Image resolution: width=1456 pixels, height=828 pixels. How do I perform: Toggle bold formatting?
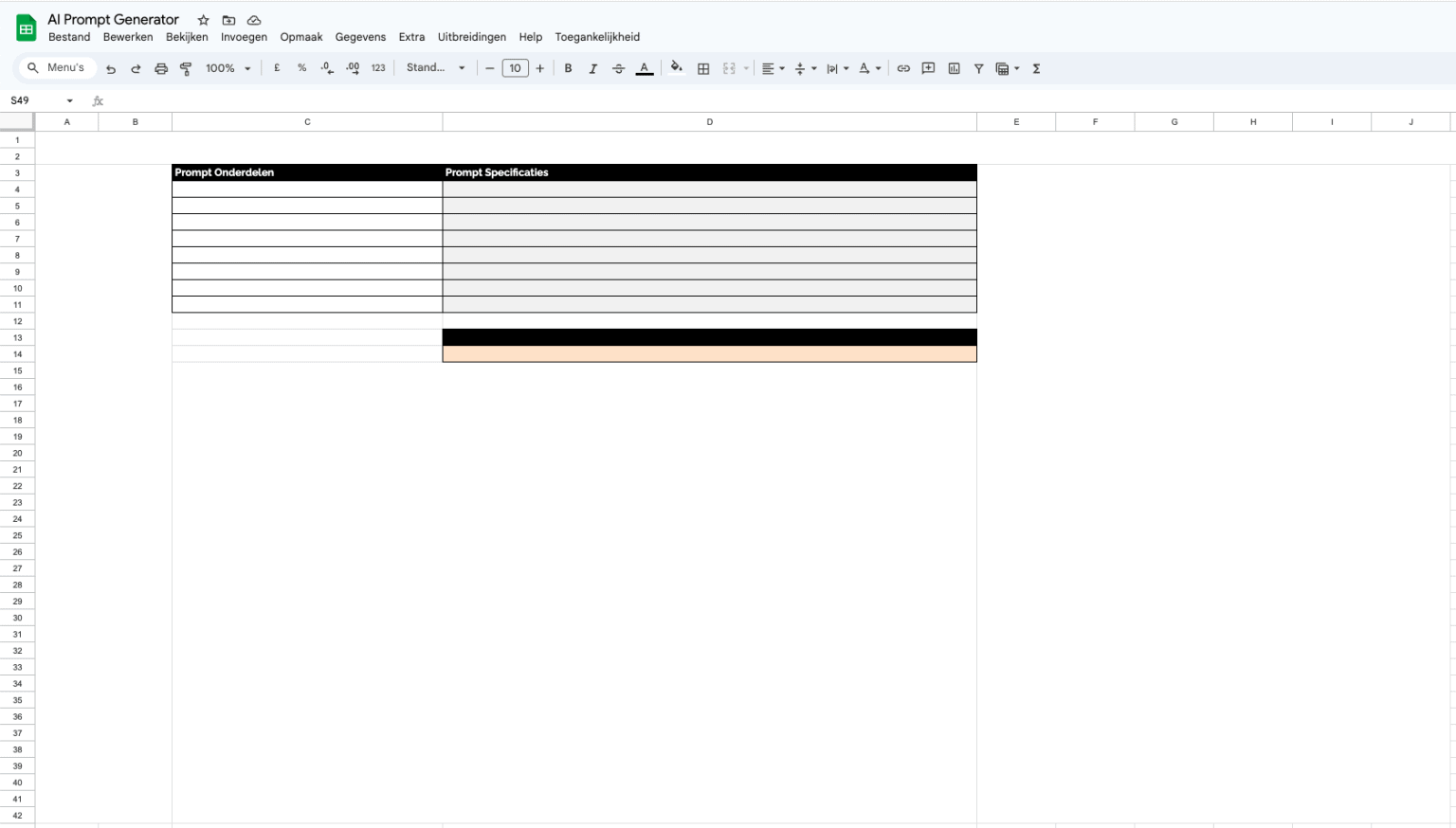pos(567,67)
